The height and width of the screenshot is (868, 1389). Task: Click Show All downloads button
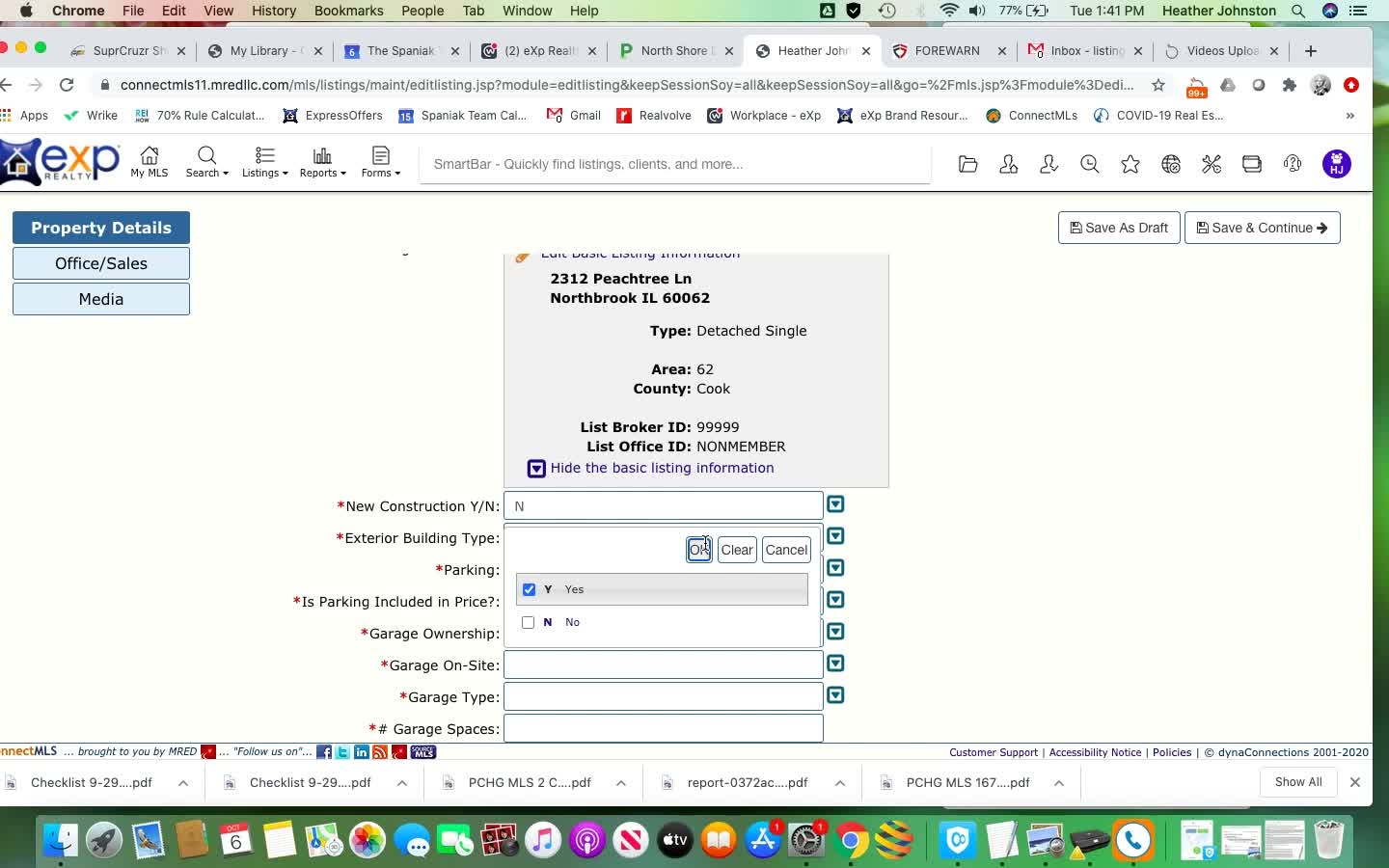pyautogui.click(x=1298, y=782)
